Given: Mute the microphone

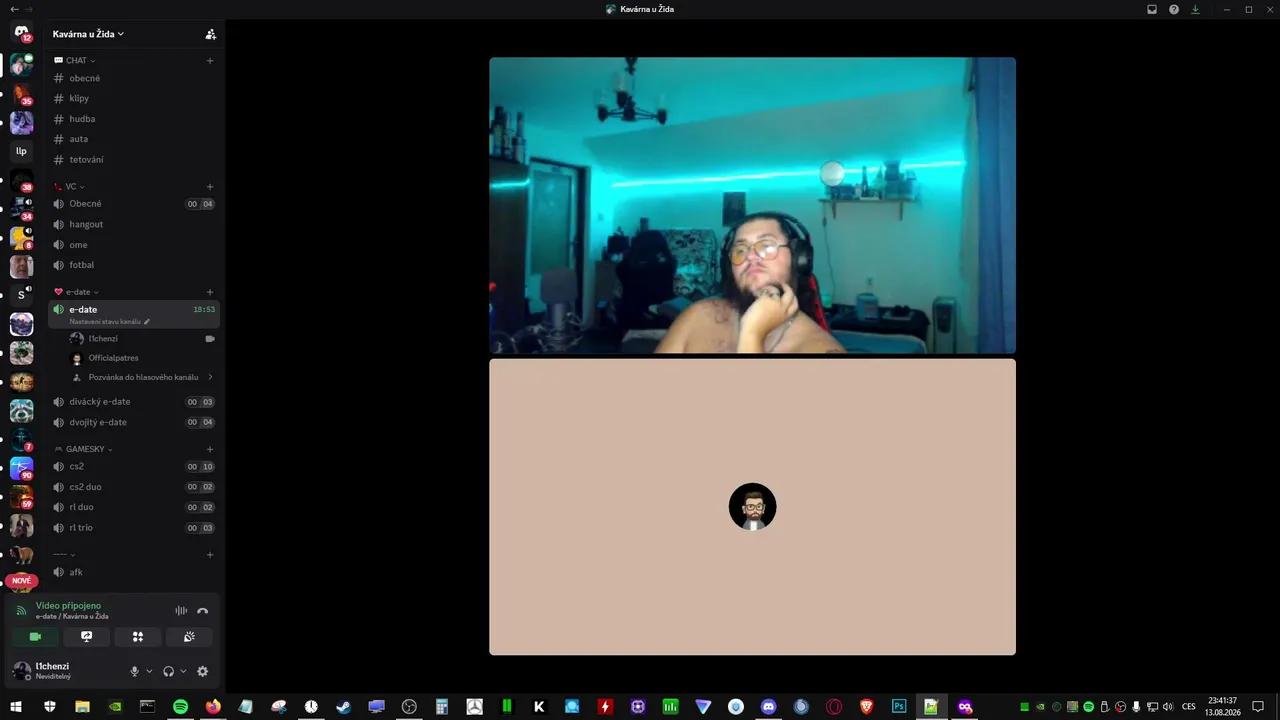Looking at the screenshot, I should [x=134, y=672].
